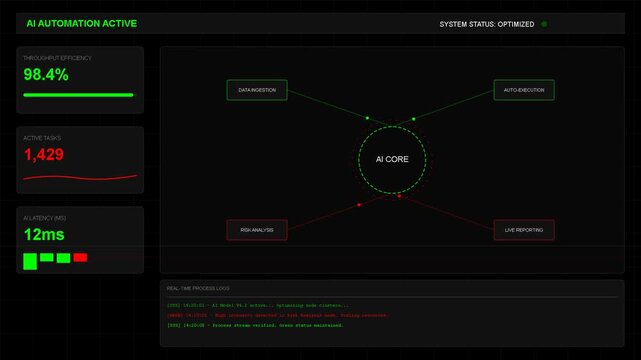This screenshot has width=641, height=360.
Task: Select the LIVE REPORTING node
Action: tap(524, 230)
